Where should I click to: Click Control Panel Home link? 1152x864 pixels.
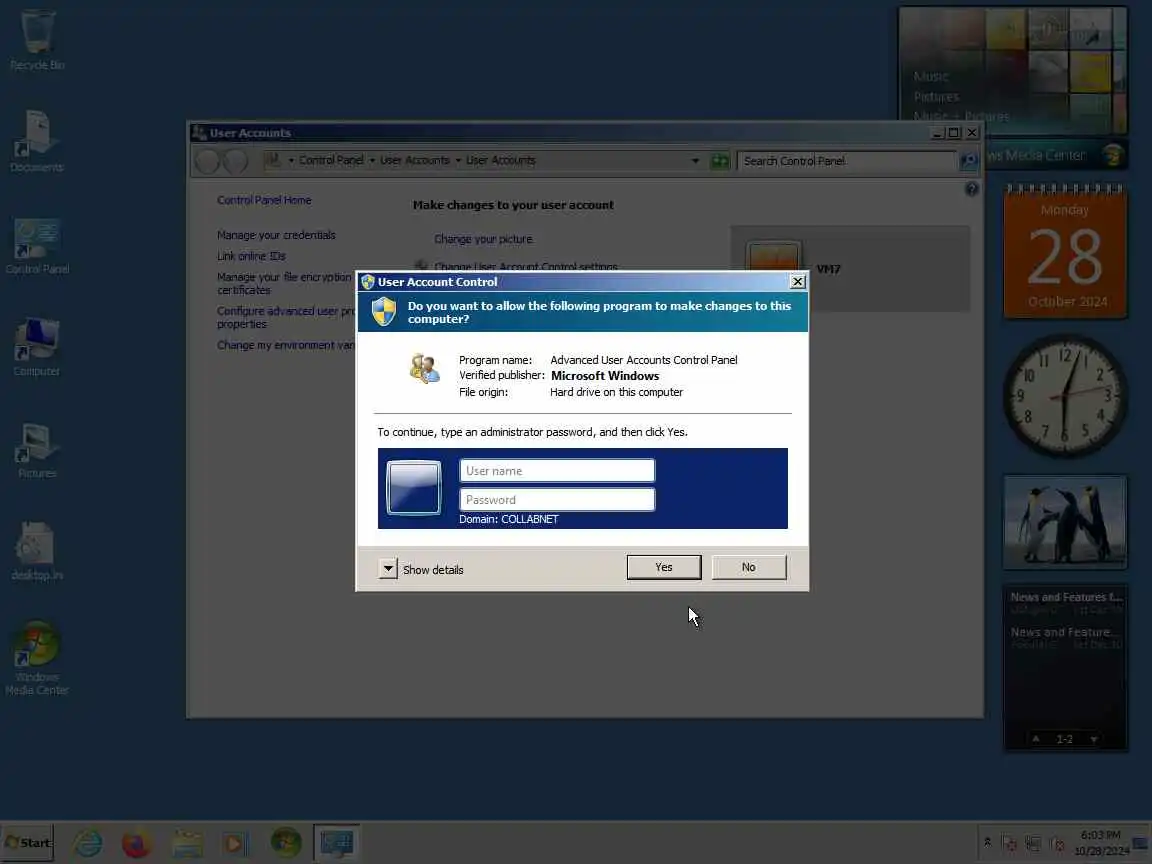[x=264, y=200]
